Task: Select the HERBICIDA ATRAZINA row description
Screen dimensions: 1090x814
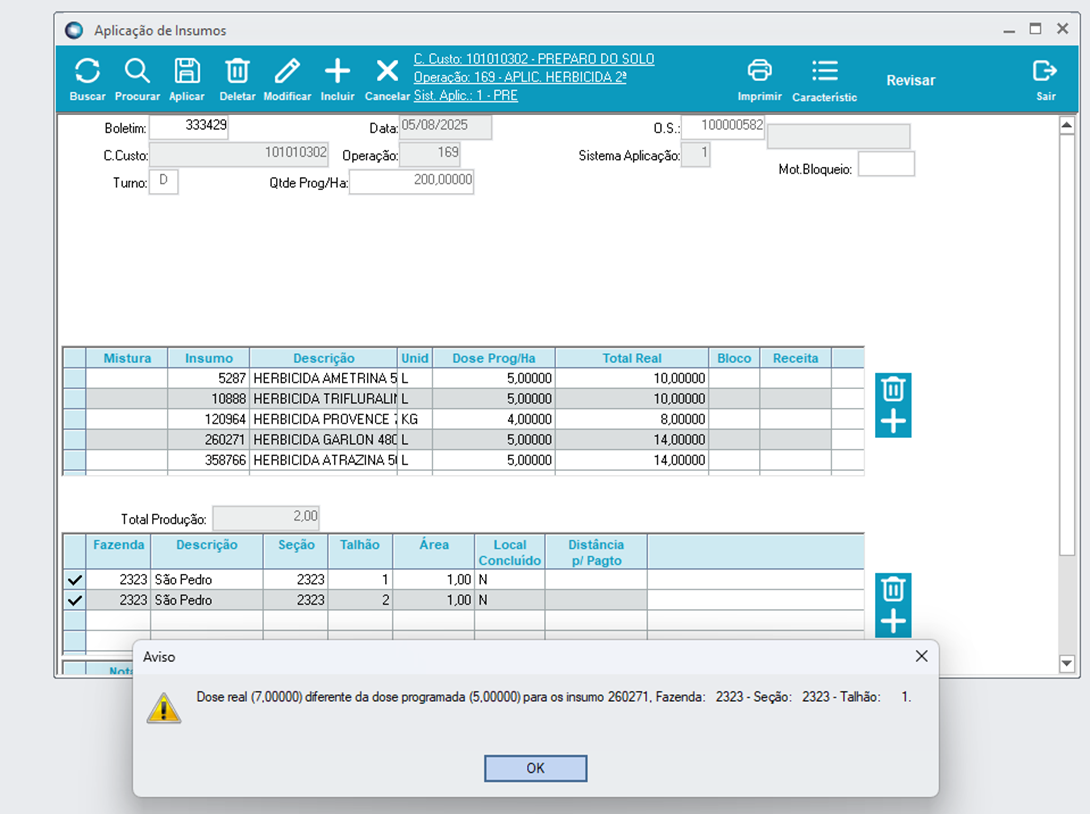Action: (324, 460)
